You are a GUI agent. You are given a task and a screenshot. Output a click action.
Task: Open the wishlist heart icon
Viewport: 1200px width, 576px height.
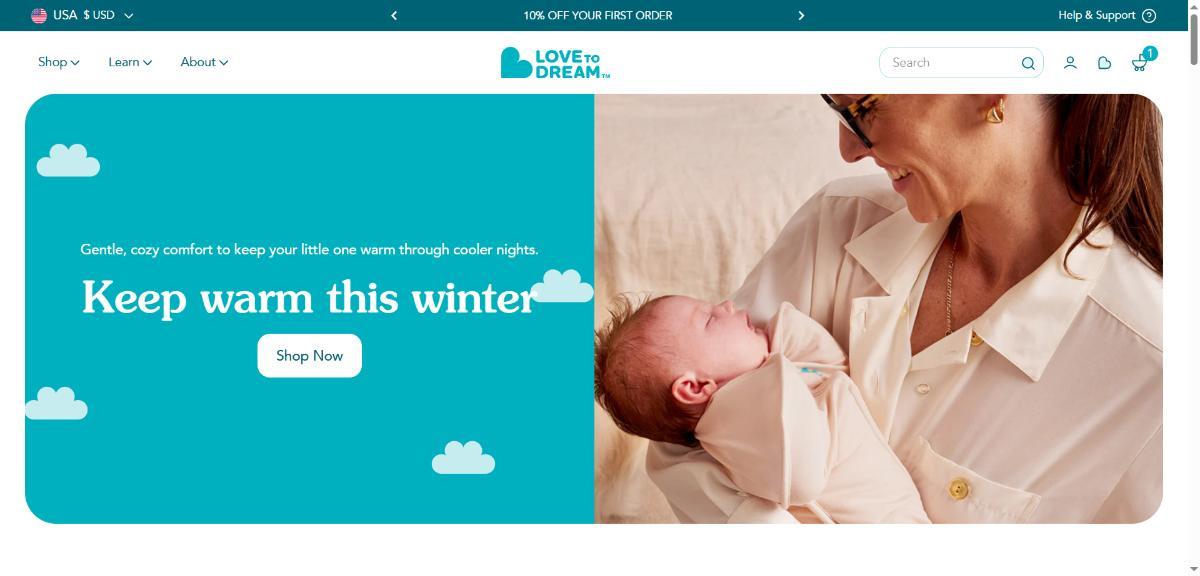point(1104,62)
